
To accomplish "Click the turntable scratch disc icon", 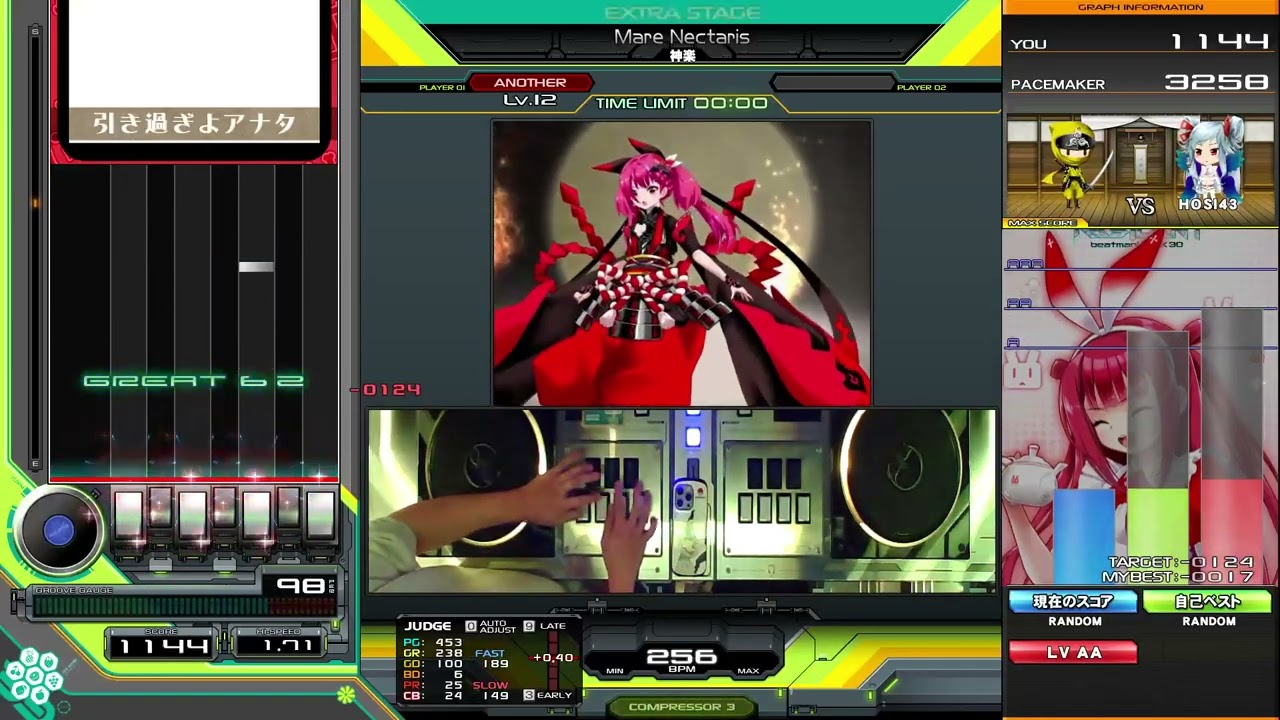I will click(58, 530).
